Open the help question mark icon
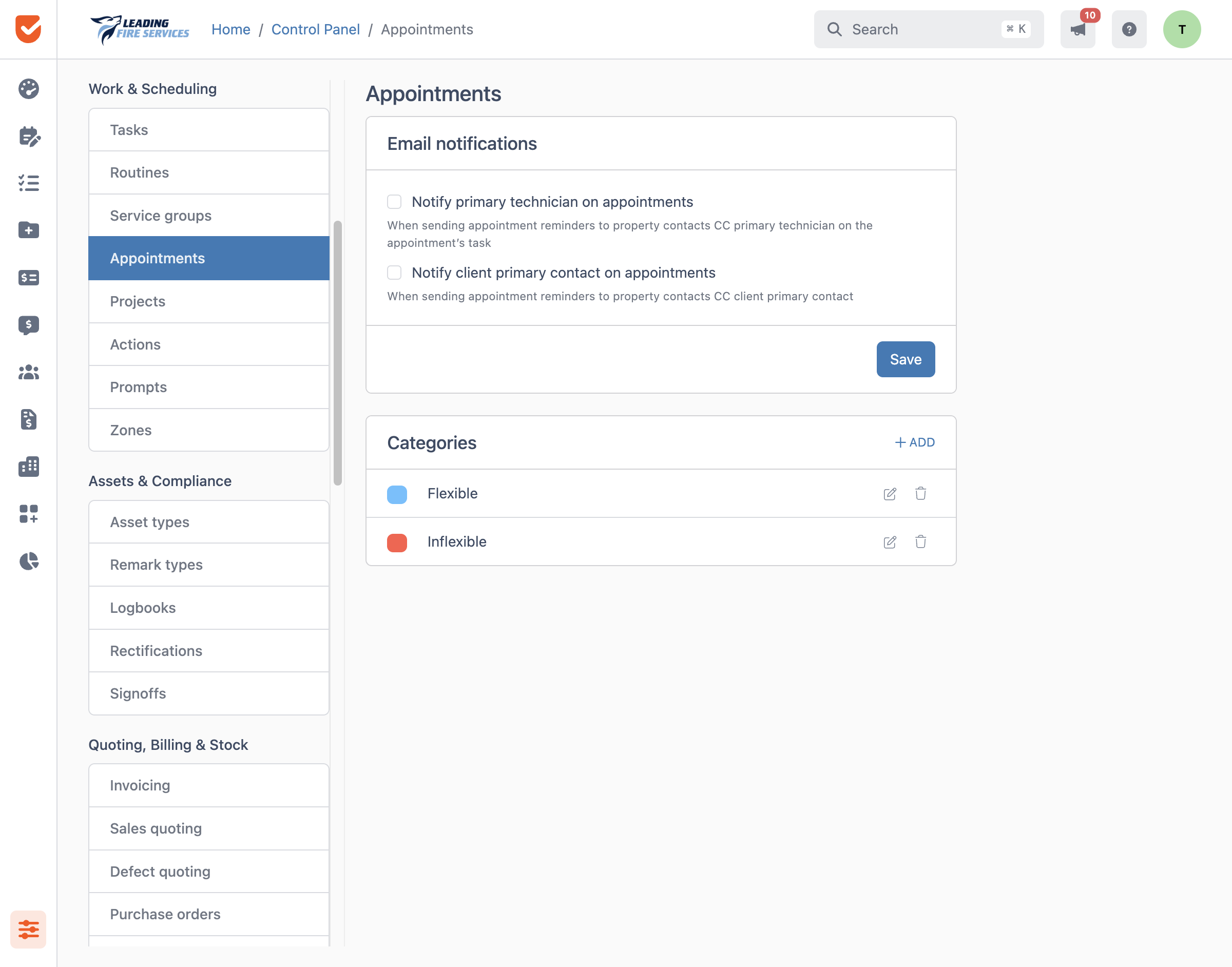The image size is (1232, 967). (x=1129, y=29)
